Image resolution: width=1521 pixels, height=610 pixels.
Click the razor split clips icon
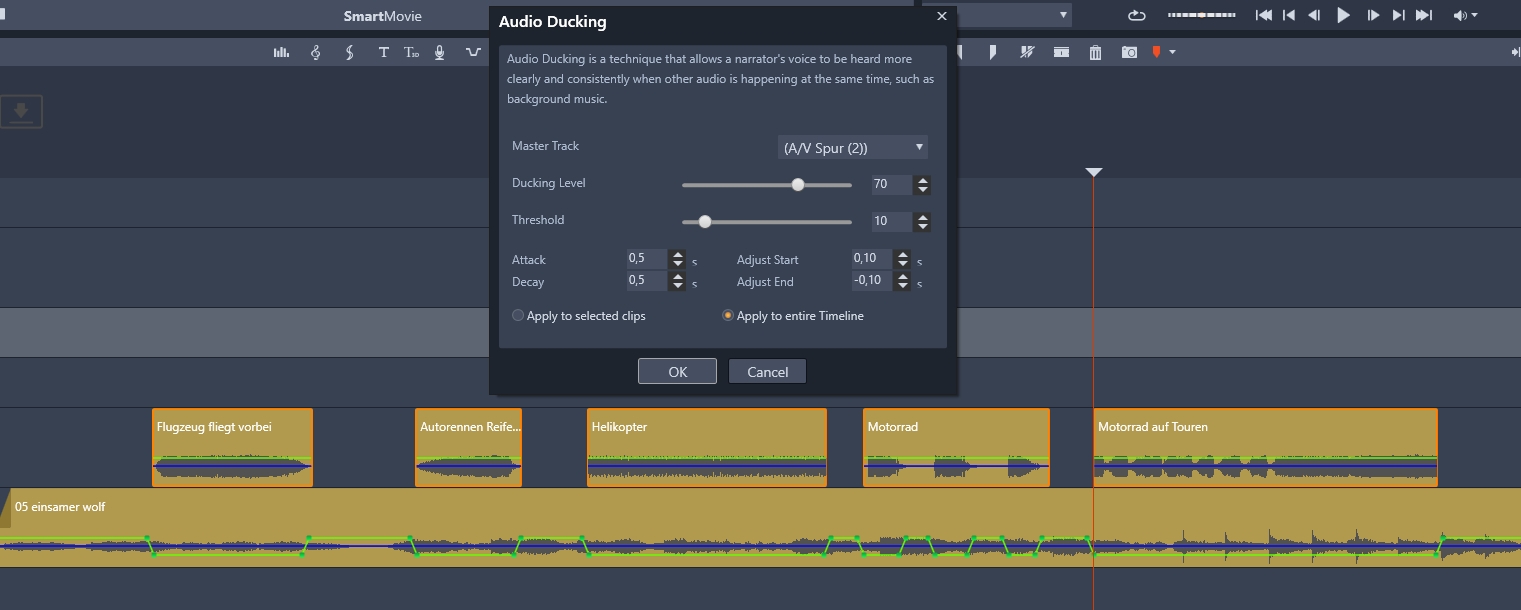tap(1027, 52)
